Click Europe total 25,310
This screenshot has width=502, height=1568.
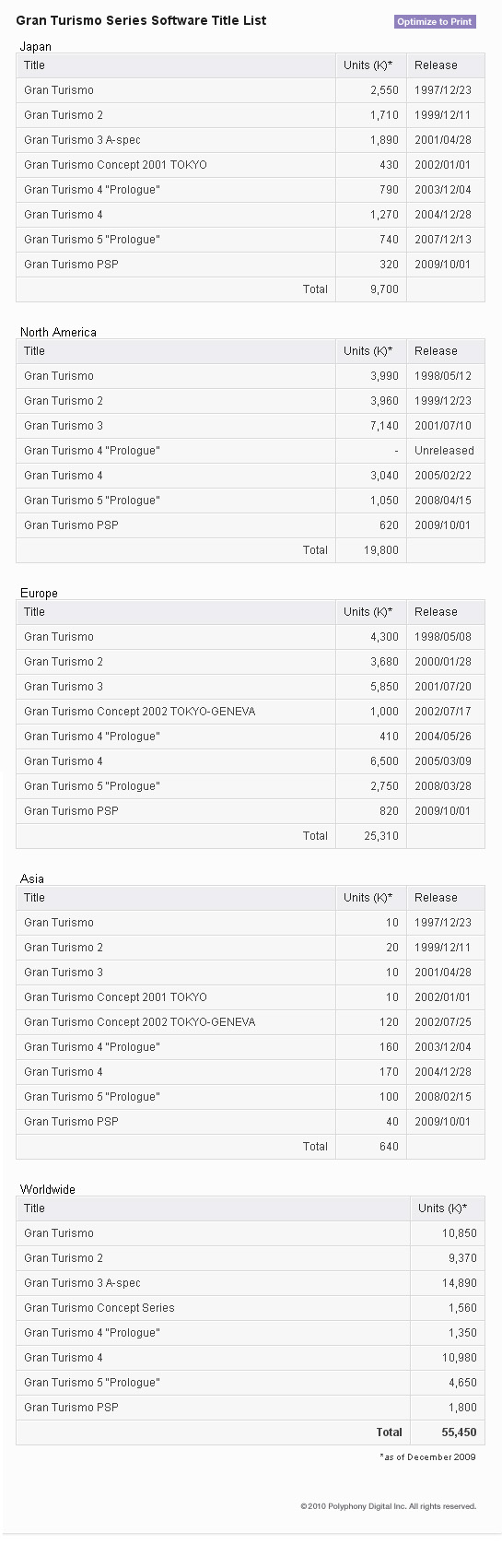[x=381, y=836]
